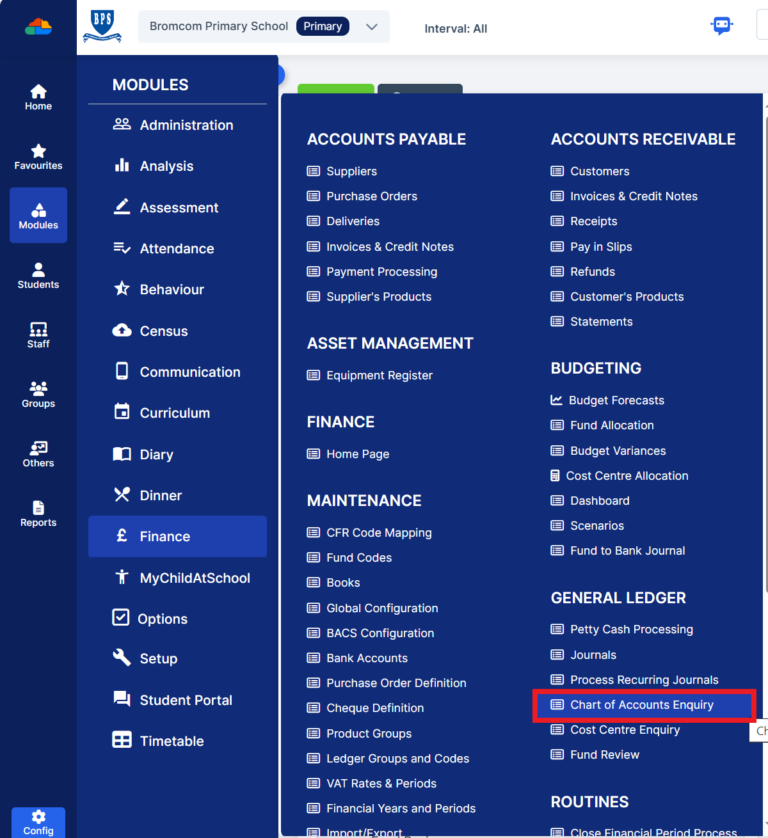Open Chart of Accounts Enquiry
Viewport: 768px width, 838px height.
point(641,705)
